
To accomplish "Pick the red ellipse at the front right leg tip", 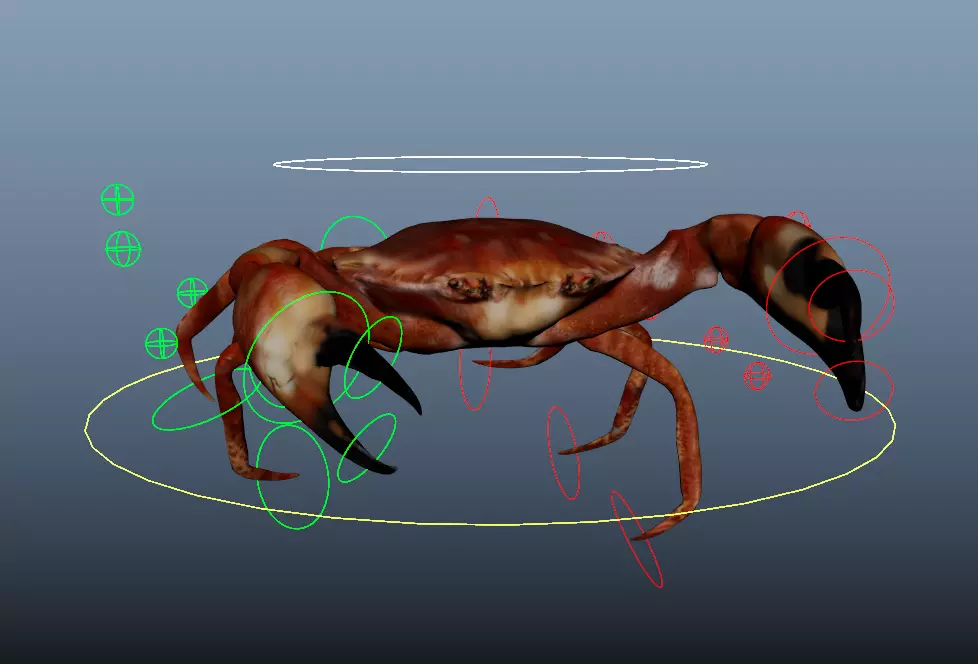I will tap(636, 540).
